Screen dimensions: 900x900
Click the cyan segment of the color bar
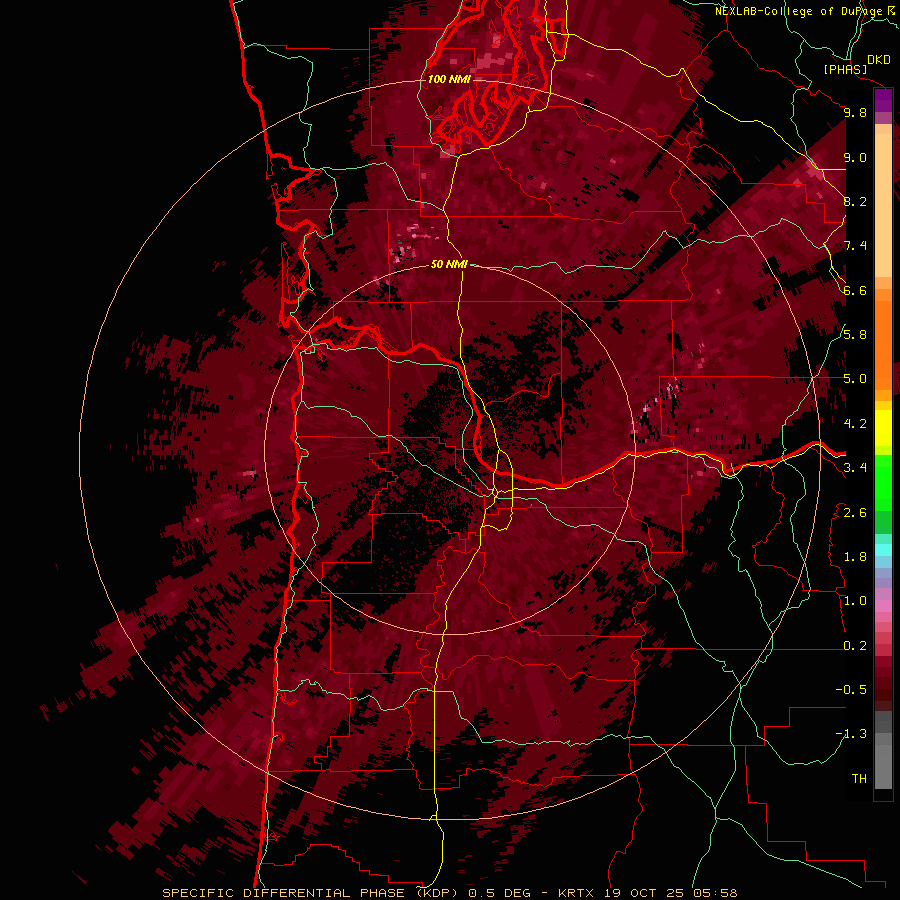coord(883,550)
